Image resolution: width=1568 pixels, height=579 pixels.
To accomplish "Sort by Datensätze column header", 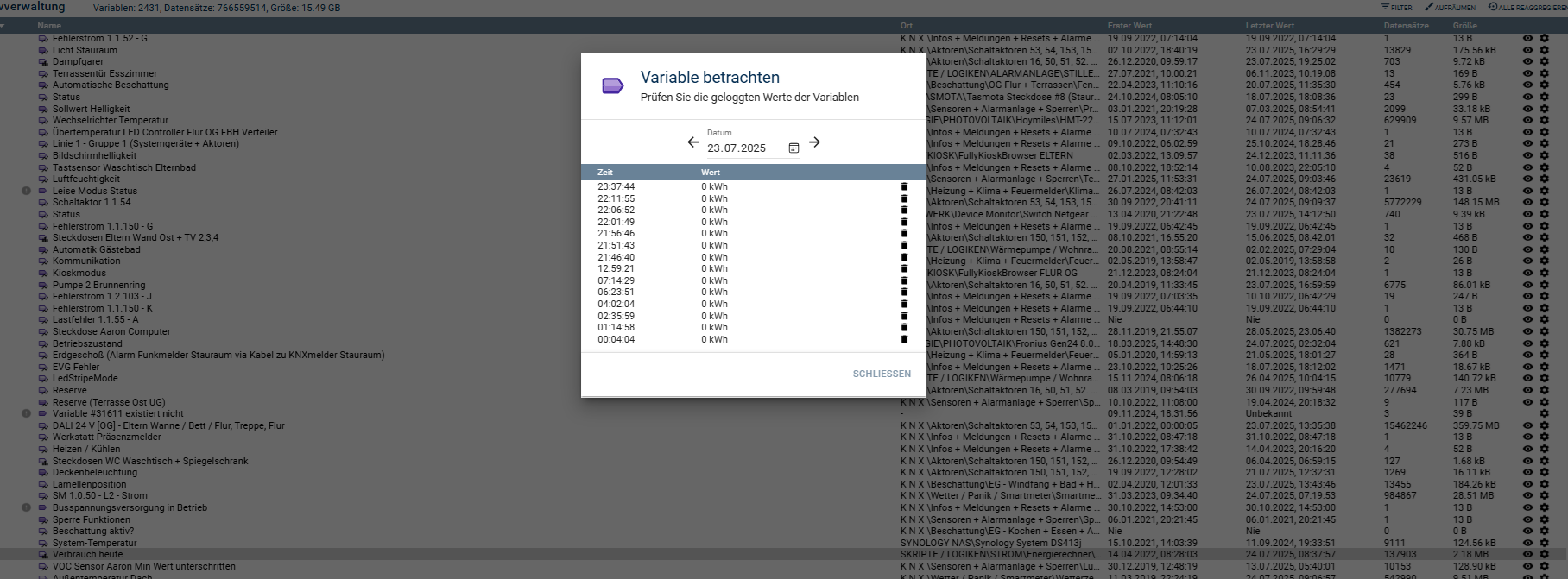I will point(1406,26).
